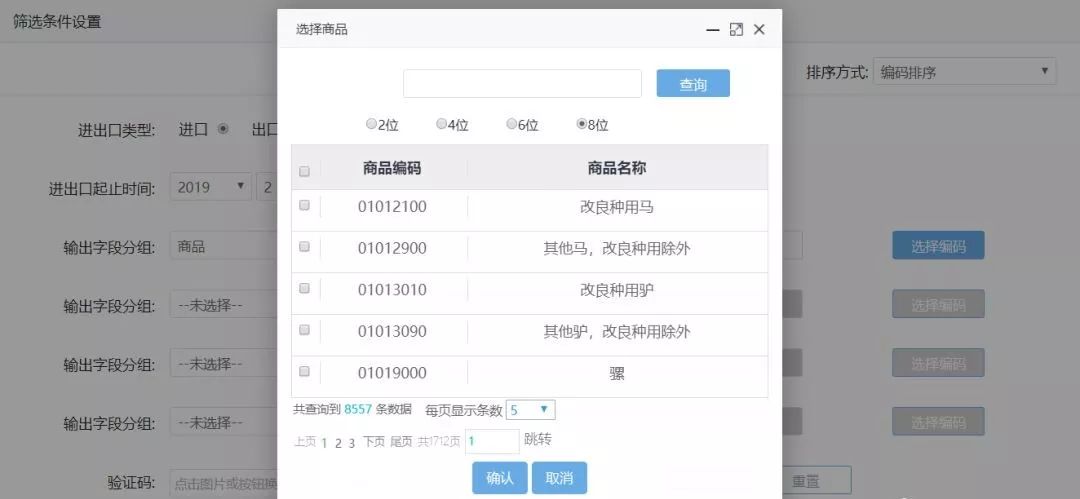Maximize the 选择商品 dialog
This screenshot has height=499, width=1080.
pos(736,30)
